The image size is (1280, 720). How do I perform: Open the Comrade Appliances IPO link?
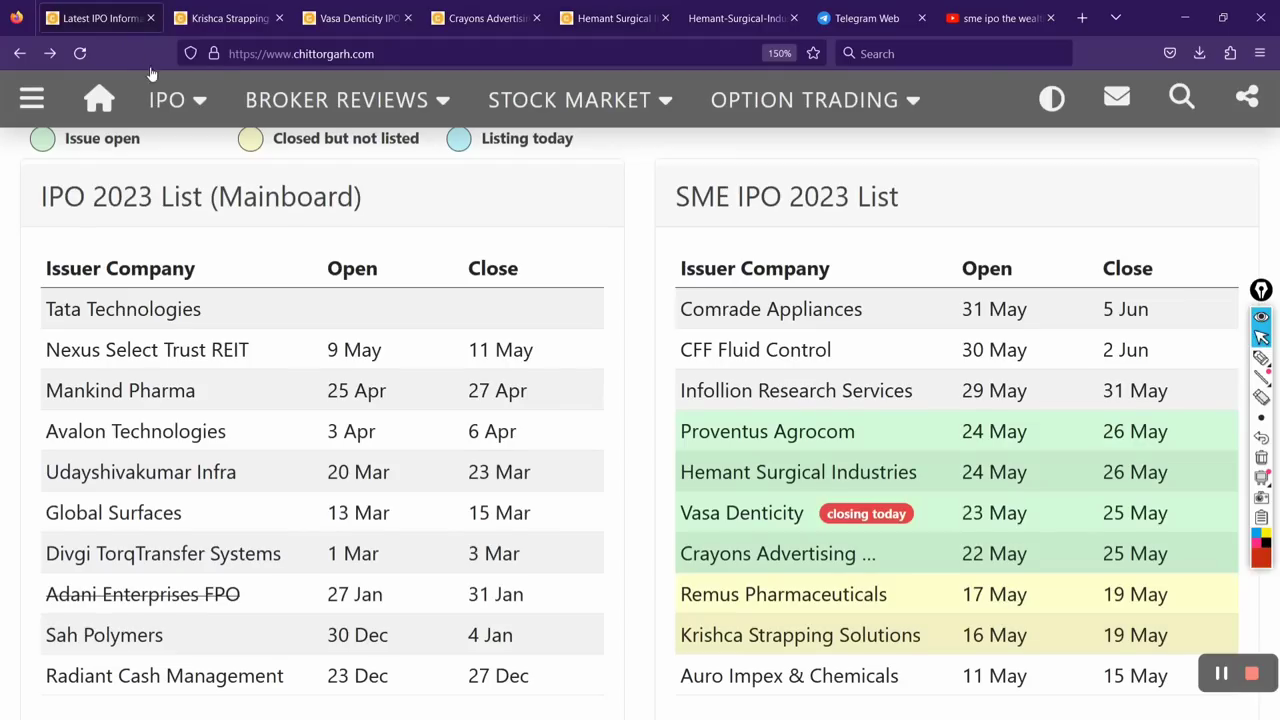click(x=771, y=309)
